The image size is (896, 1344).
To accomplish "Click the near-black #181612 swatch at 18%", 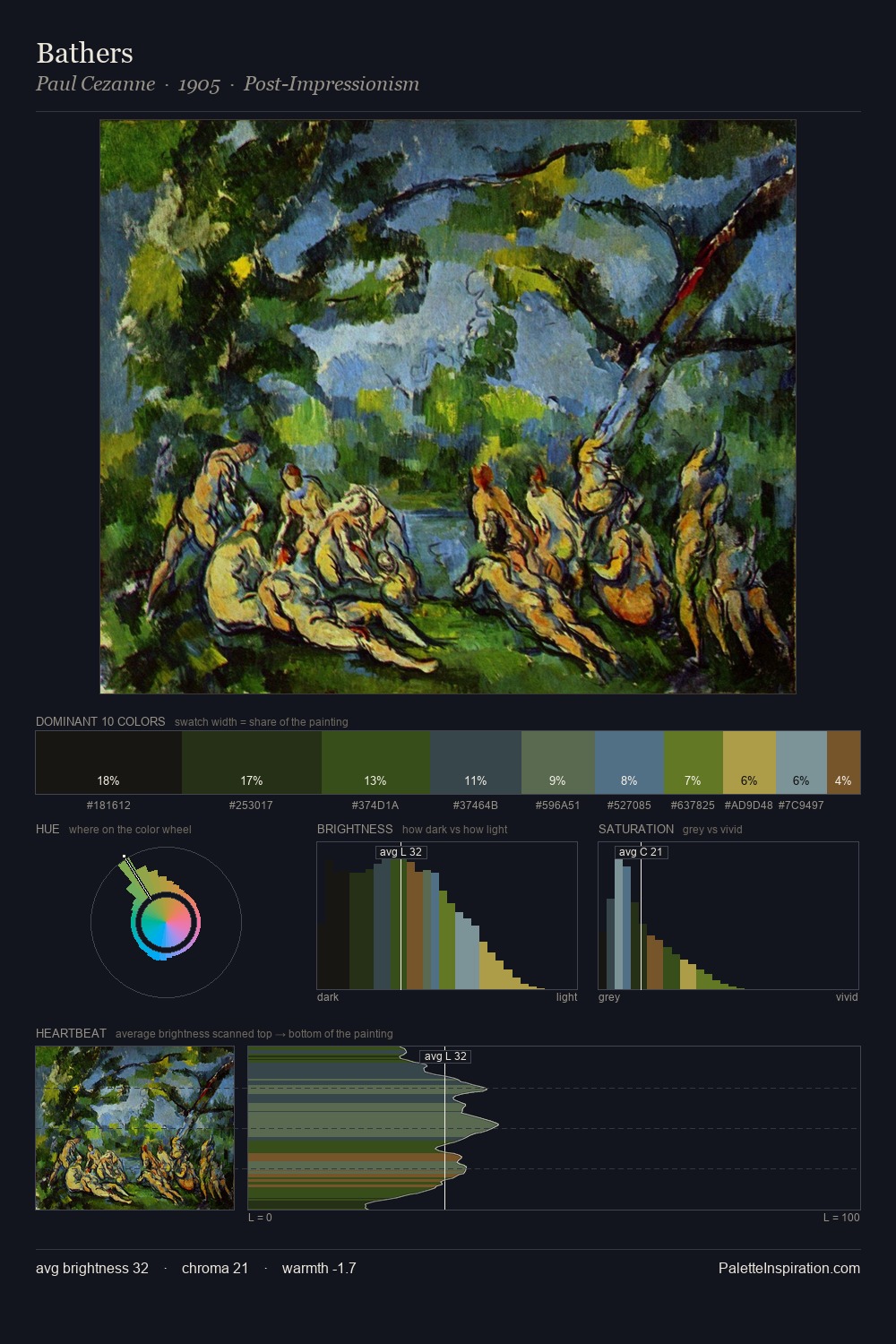I will (x=108, y=762).
